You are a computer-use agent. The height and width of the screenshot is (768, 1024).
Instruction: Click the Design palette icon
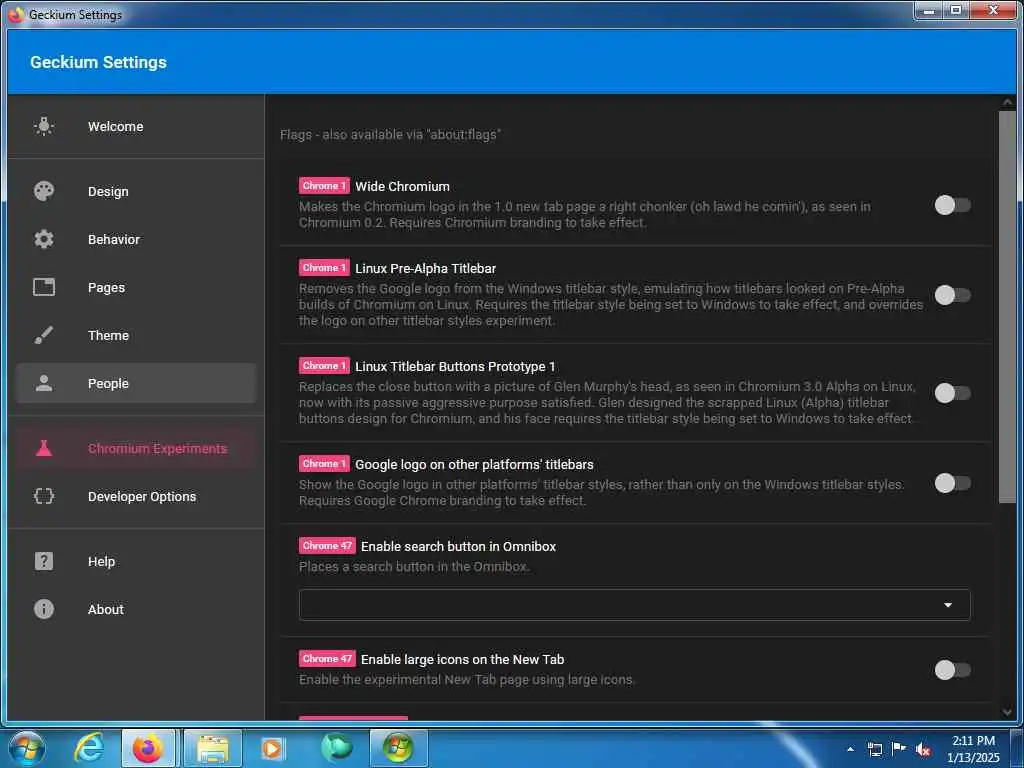44,191
